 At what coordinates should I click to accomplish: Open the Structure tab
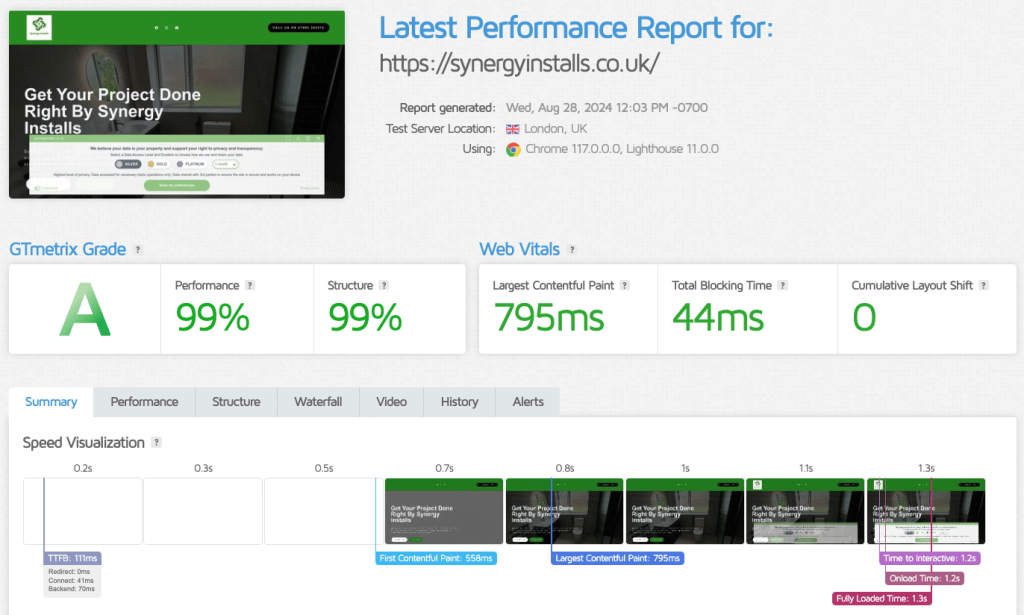236,402
